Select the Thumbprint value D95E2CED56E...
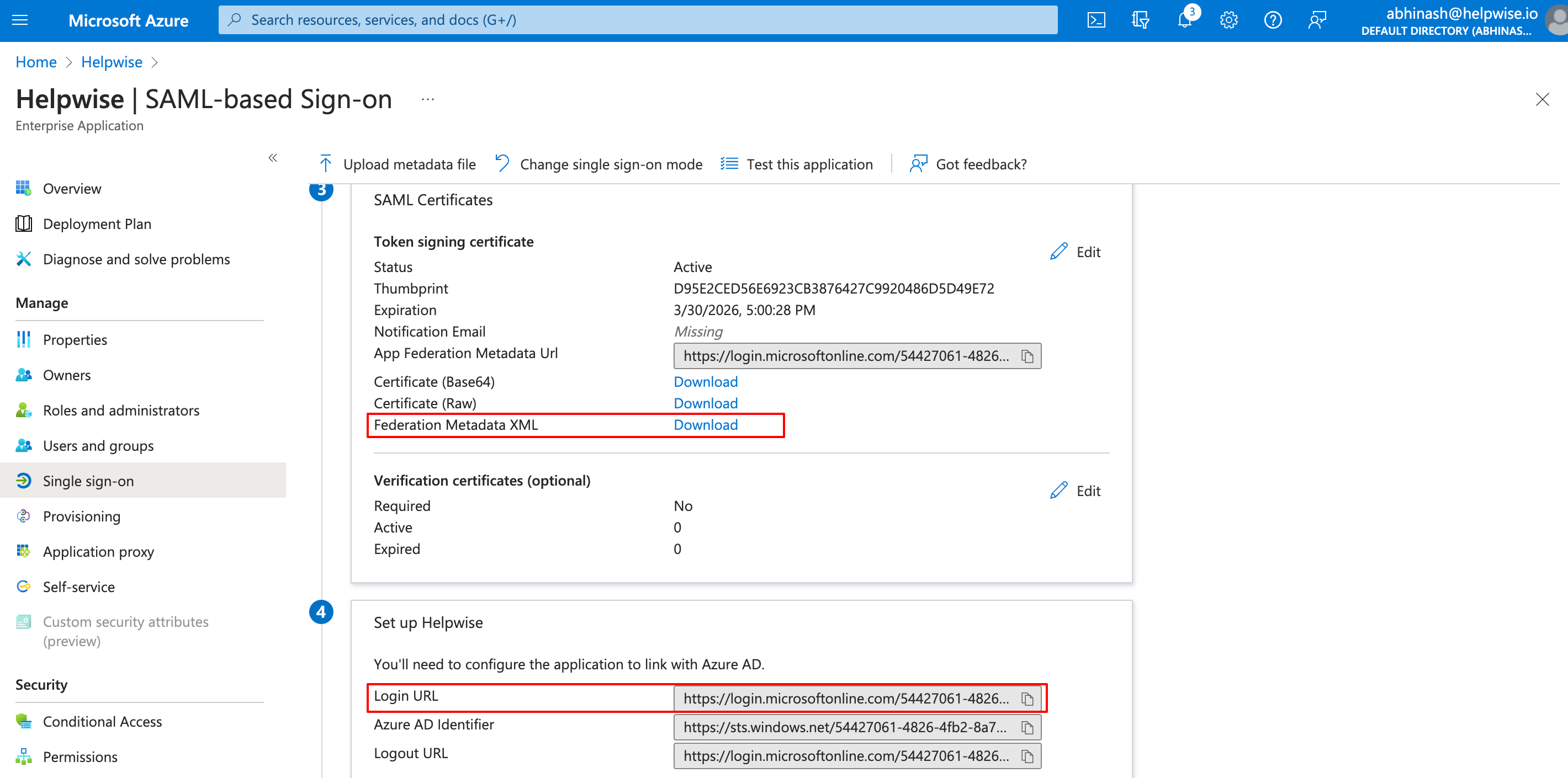The height and width of the screenshot is (778, 1568). coord(834,289)
